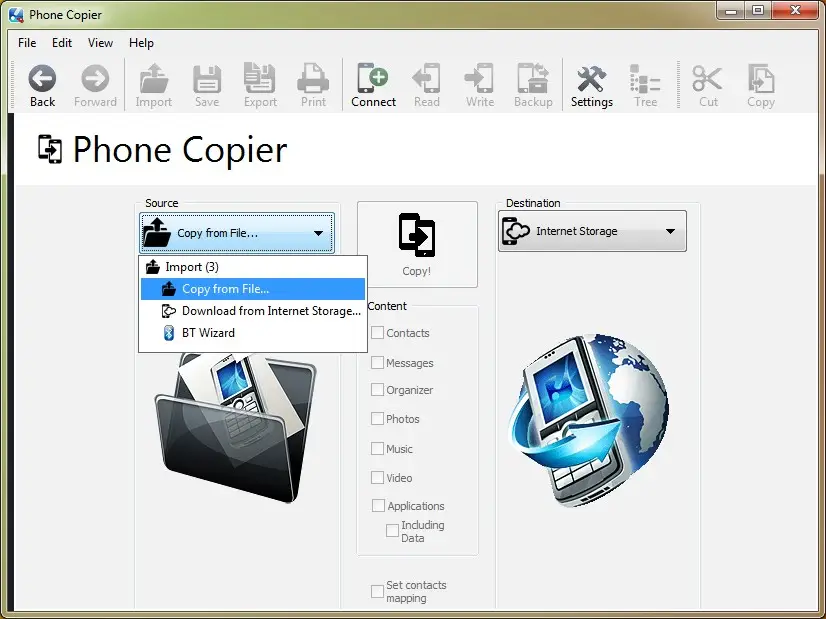Click the globe phone Internet Storage image
The image size is (826, 619).
tap(588, 420)
